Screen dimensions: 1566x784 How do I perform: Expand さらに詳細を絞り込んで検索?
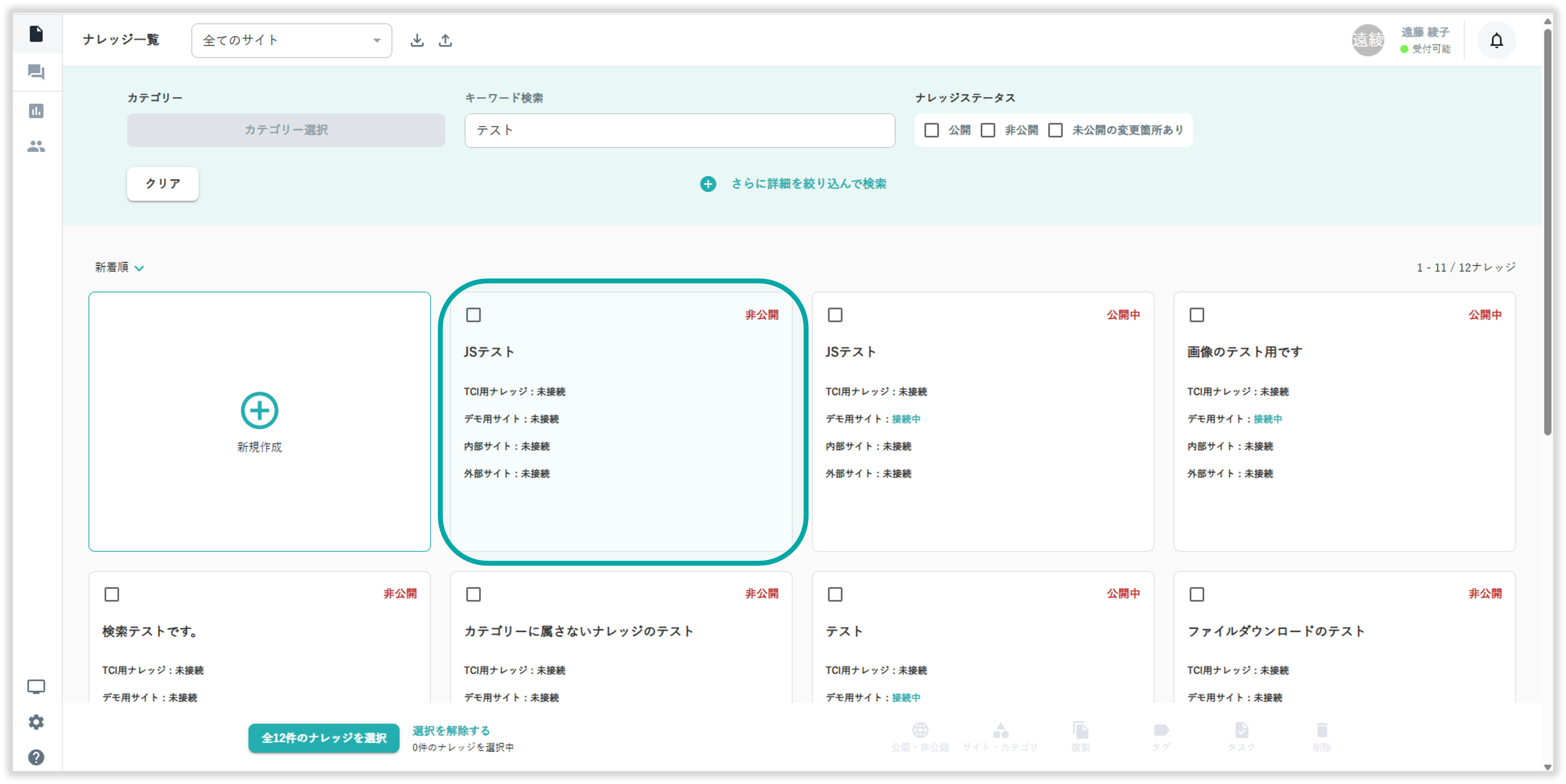tap(794, 184)
